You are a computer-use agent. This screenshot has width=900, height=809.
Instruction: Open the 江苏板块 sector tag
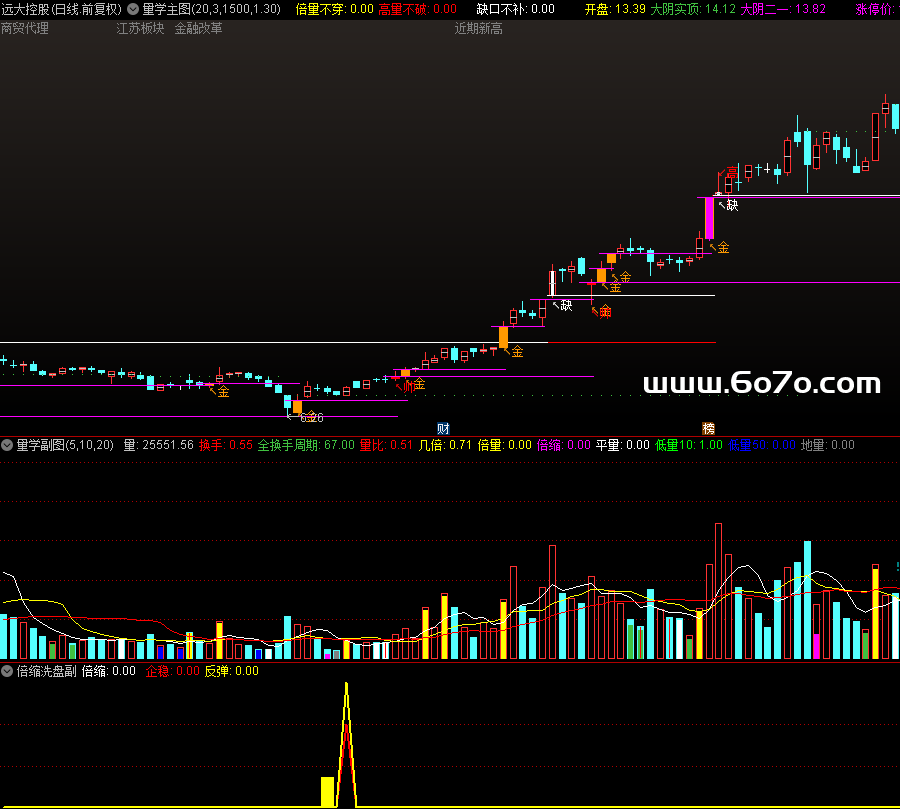pyautogui.click(x=140, y=28)
